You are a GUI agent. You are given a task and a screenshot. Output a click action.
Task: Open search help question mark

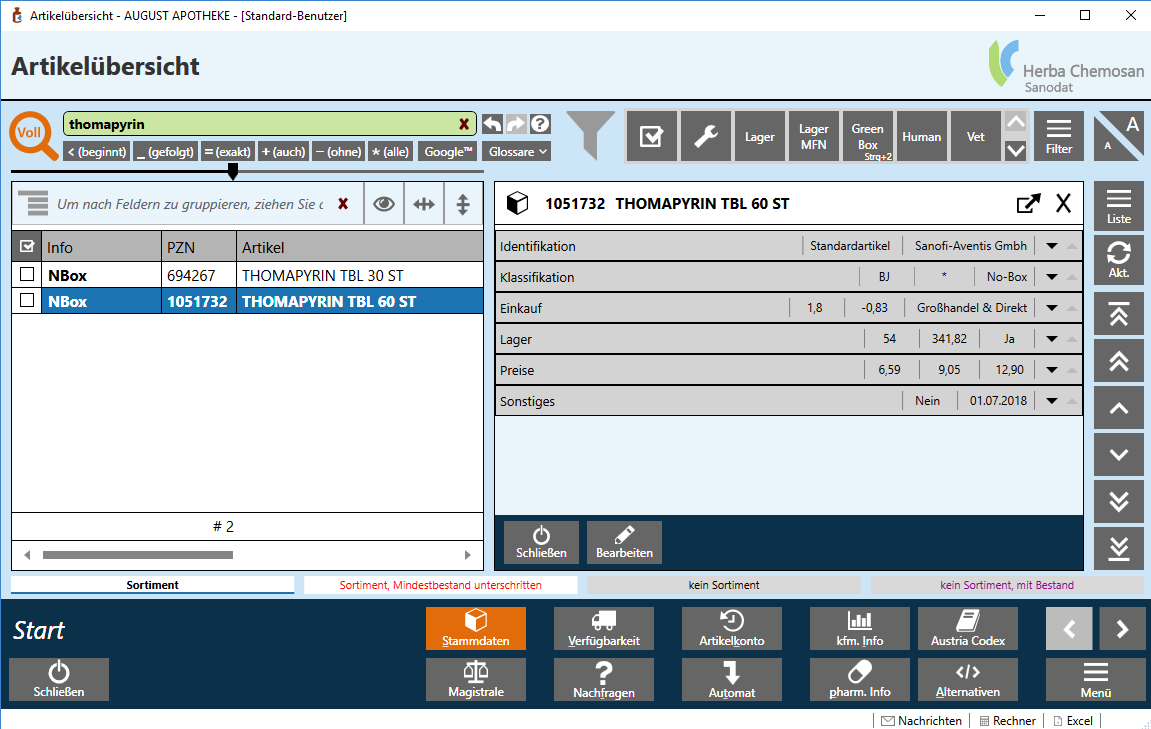tap(540, 124)
